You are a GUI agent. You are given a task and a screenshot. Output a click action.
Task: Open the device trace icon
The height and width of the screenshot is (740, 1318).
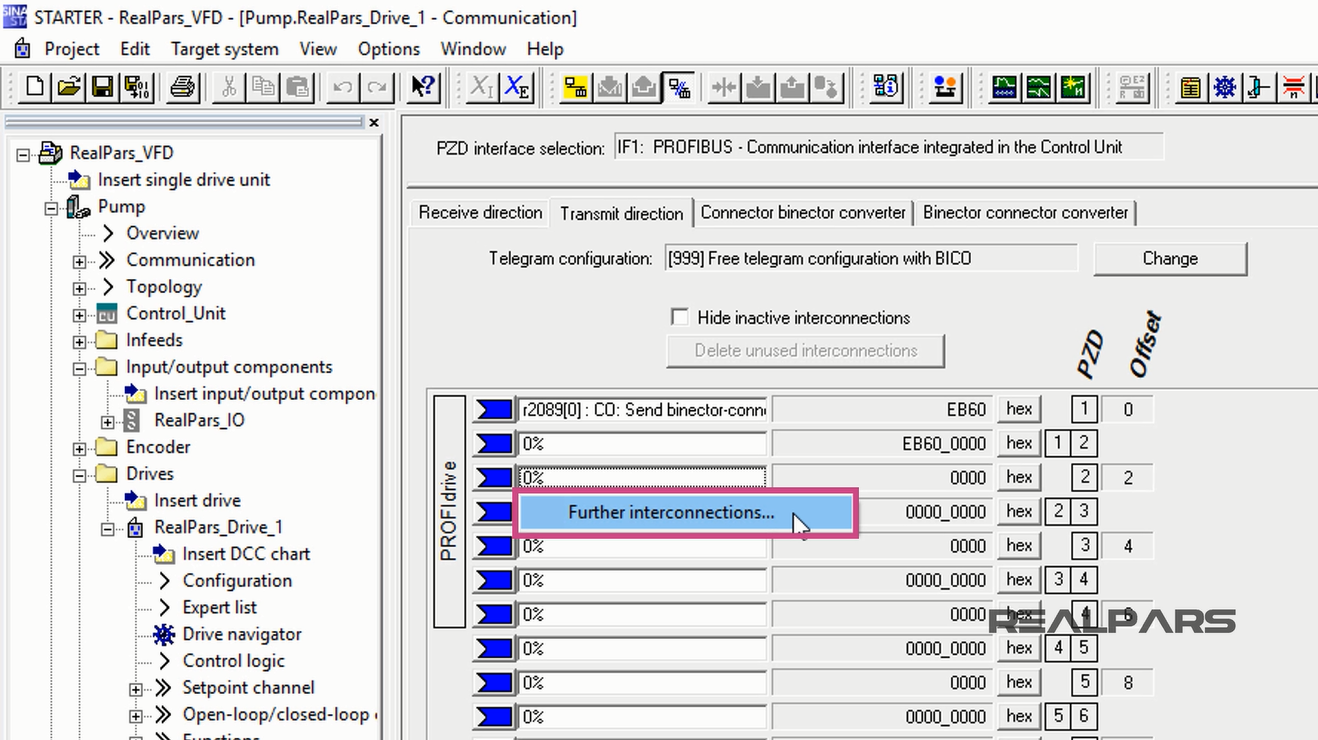click(1005, 87)
